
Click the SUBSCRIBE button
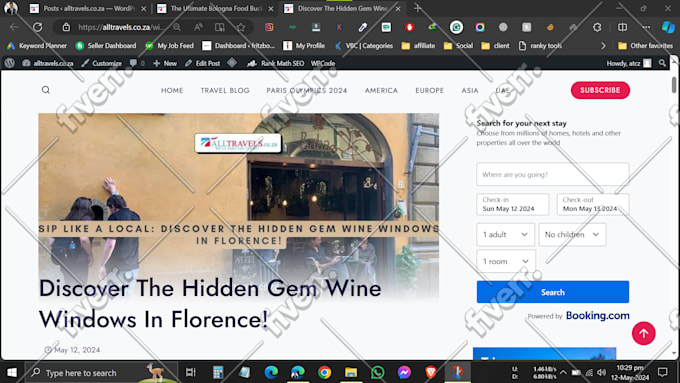tap(600, 90)
